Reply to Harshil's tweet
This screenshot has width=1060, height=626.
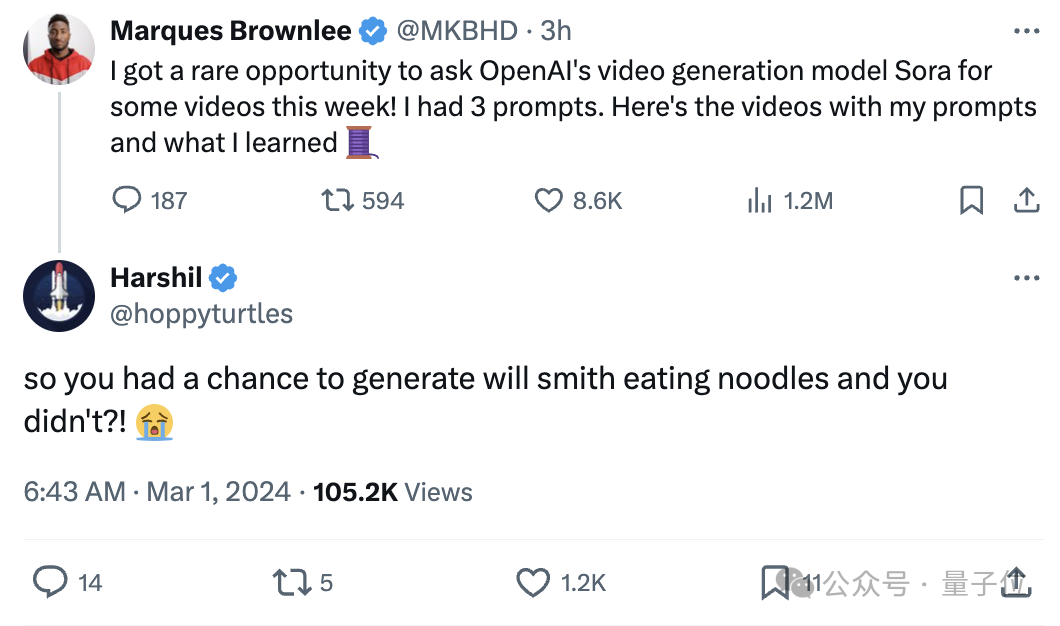pyautogui.click(x=51, y=581)
